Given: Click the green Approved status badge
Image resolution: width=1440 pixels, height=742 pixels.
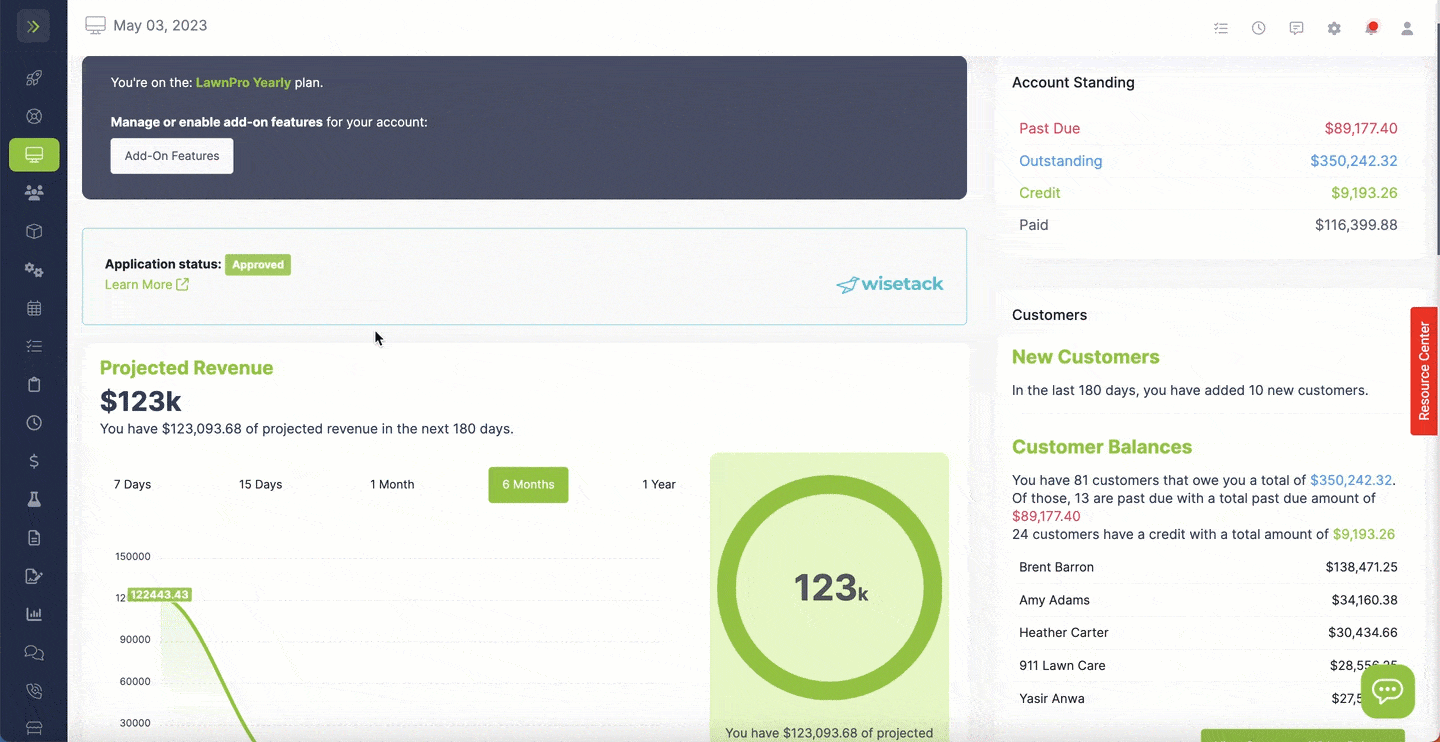Looking at the screenshot, I should tap(258, 265).
